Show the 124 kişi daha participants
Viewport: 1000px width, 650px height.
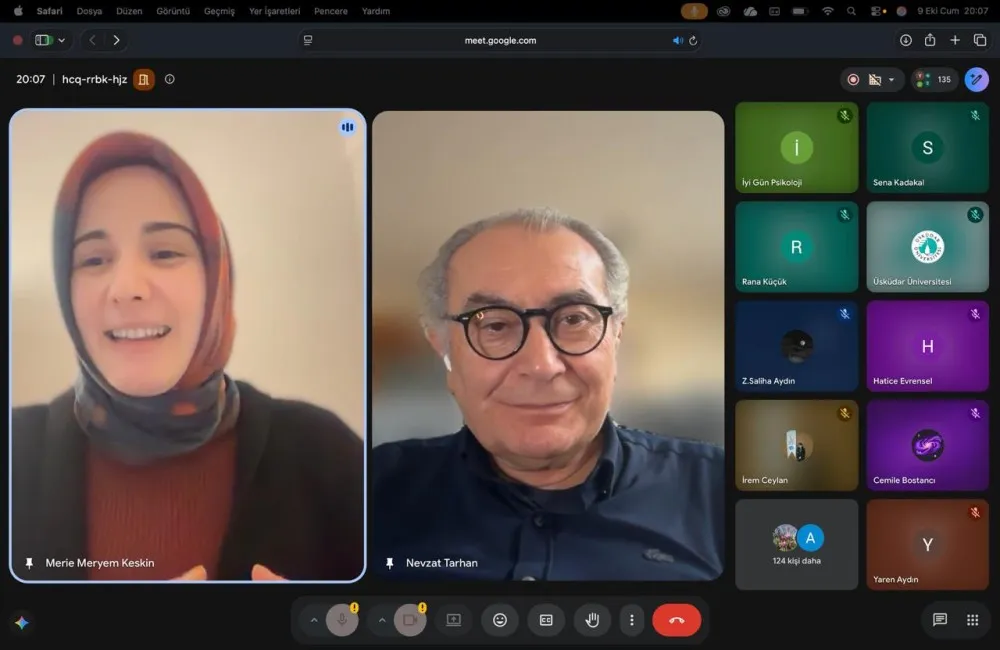click(x=797, y=544)
